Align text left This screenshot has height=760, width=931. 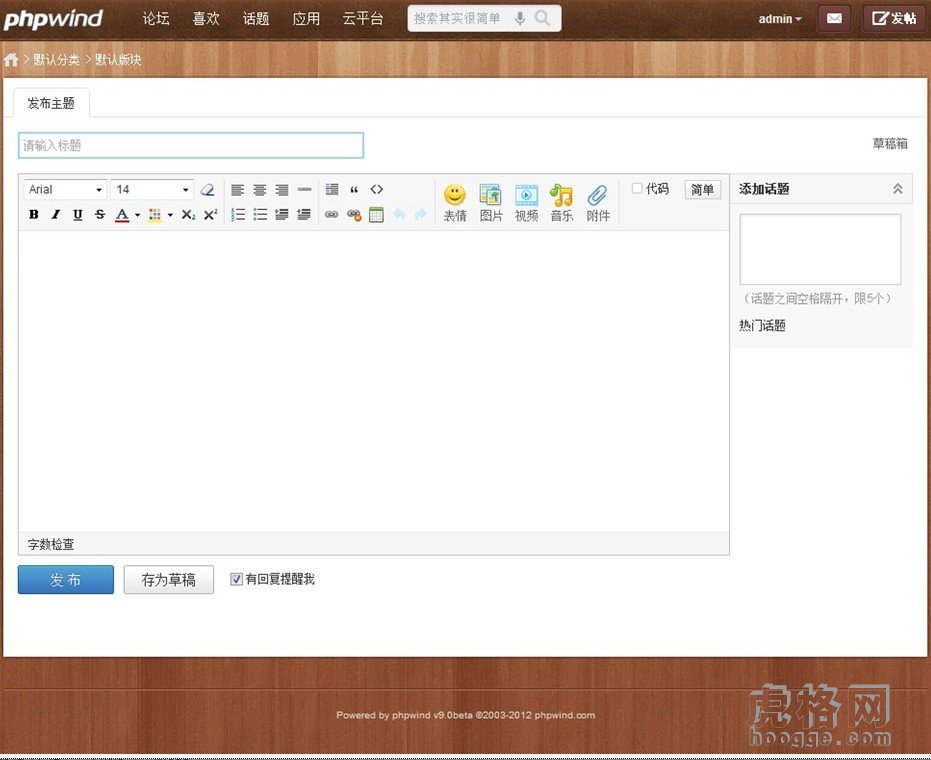[x=238, y=190]
